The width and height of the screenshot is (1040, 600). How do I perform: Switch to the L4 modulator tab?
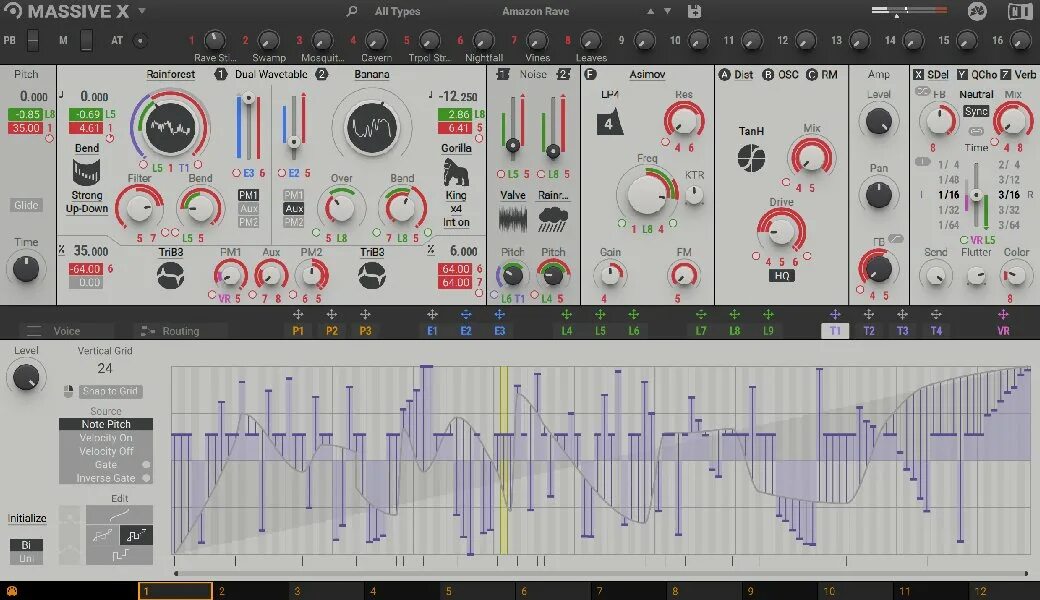coord(566,331)
